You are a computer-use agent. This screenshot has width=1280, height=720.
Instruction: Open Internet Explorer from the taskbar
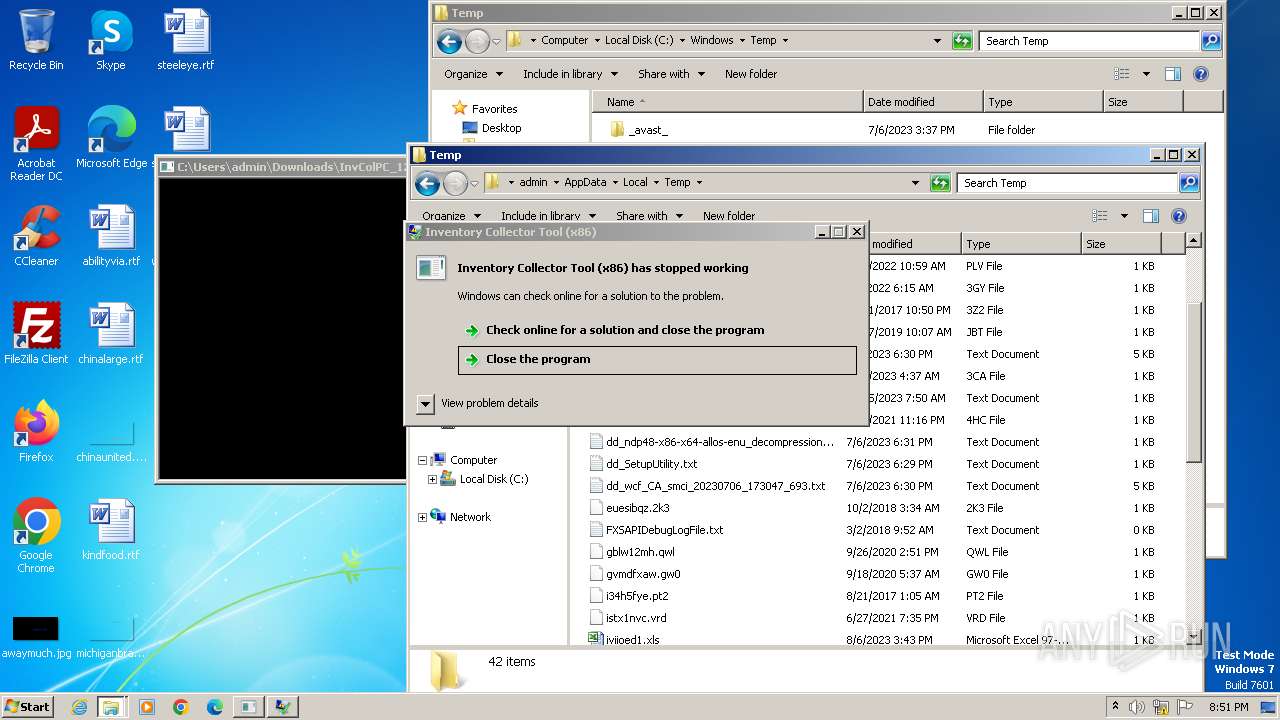click(79, 707)
